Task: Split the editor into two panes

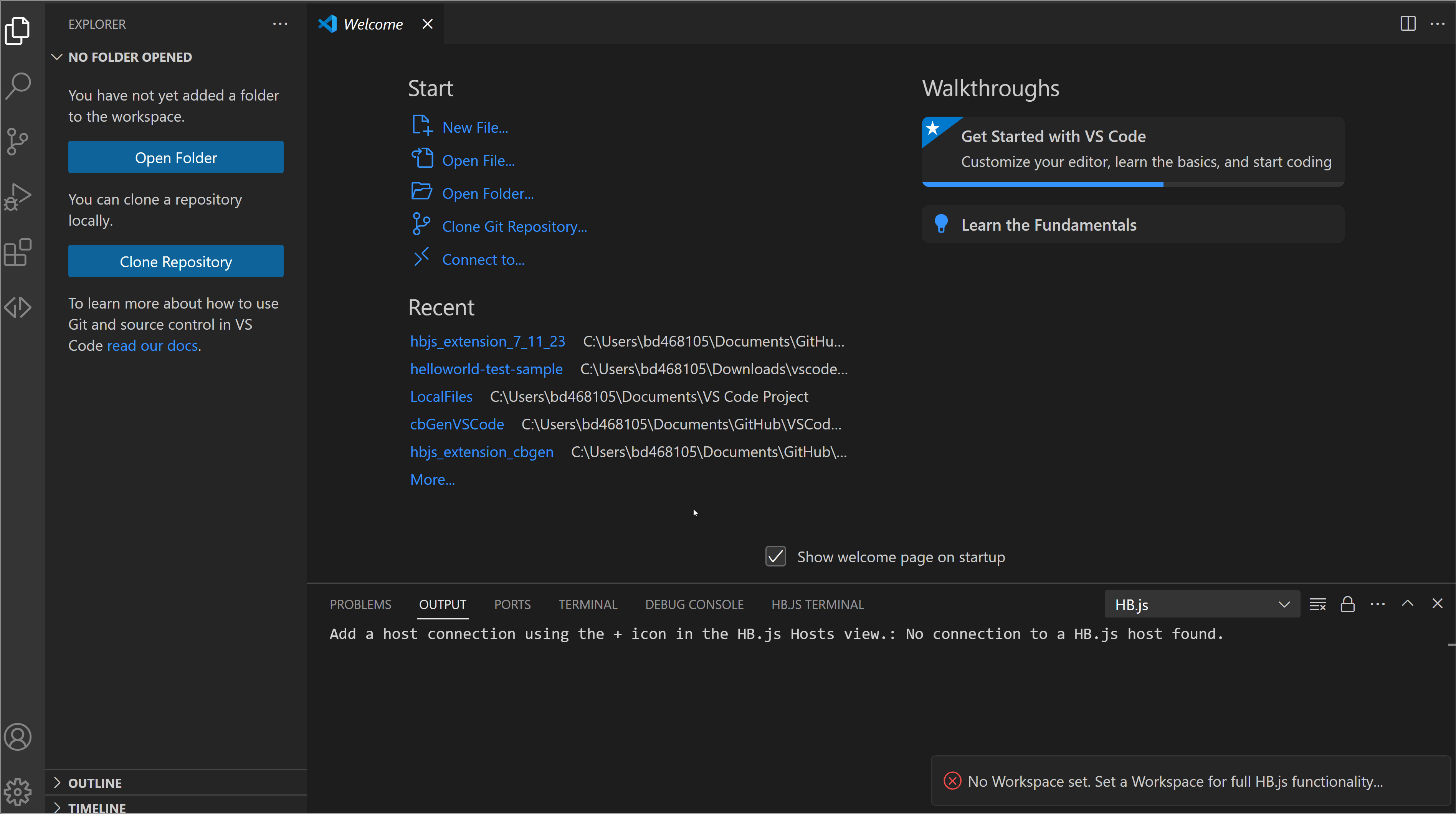Action: click(x=1407, y=24)
